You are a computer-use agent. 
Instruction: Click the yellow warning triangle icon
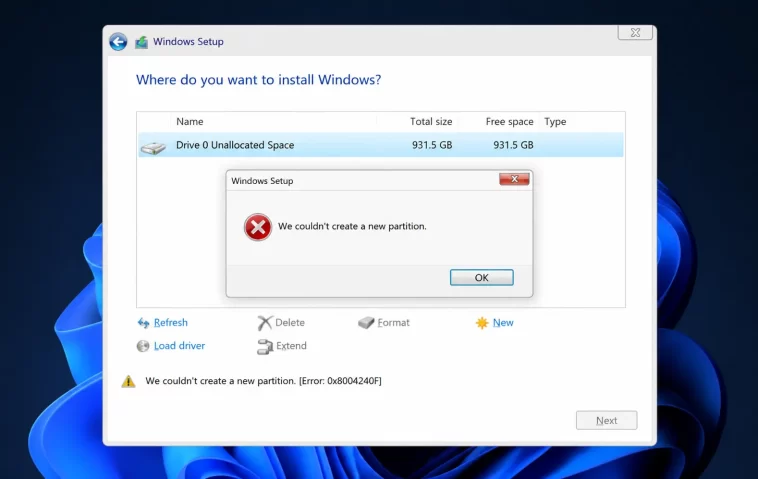128,381
